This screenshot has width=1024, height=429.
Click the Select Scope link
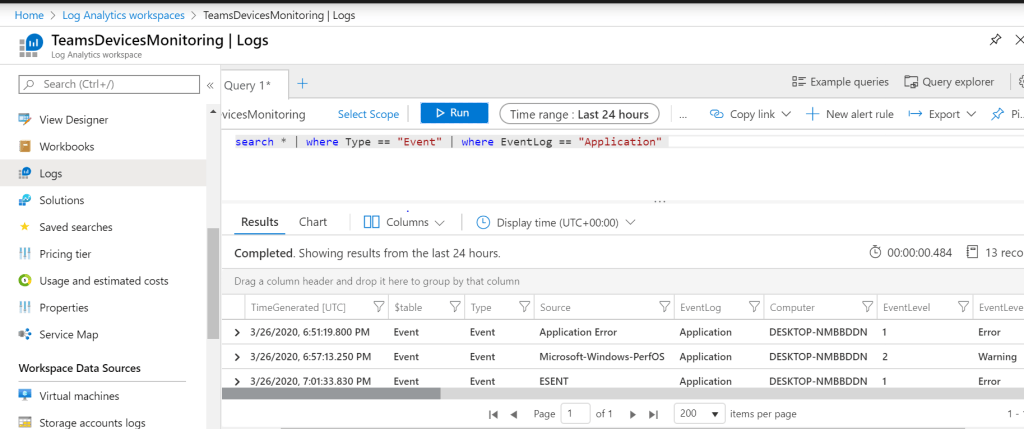click(x=368, y=115)
